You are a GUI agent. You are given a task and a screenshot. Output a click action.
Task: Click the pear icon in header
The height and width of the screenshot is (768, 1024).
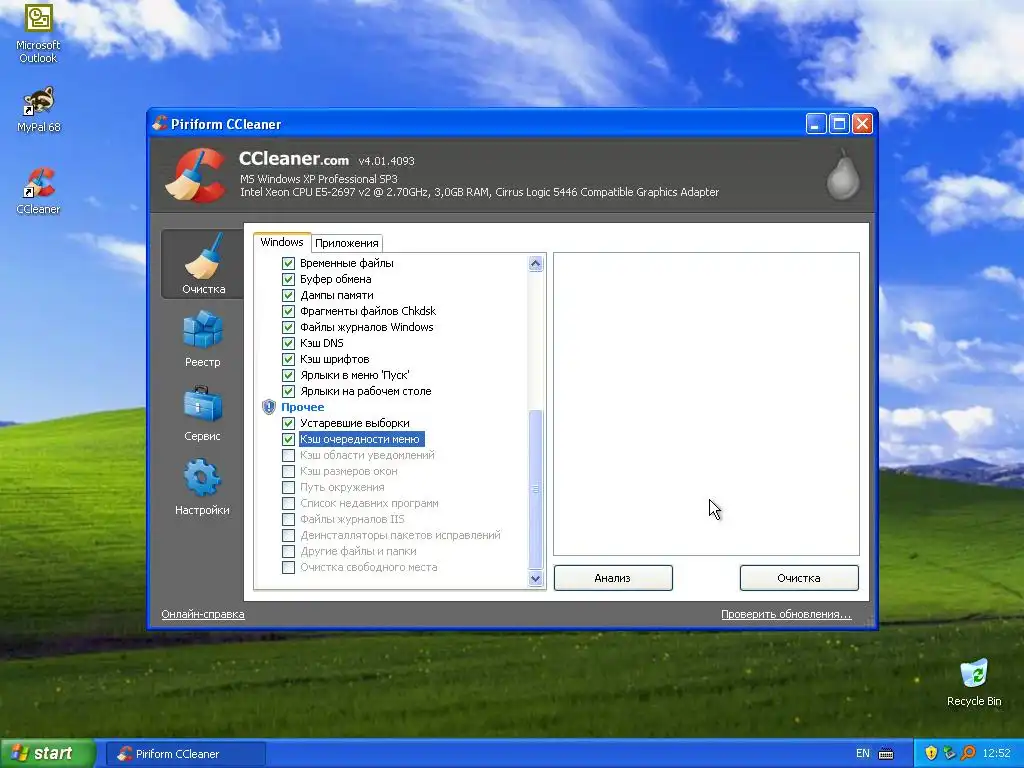point(843,175)
